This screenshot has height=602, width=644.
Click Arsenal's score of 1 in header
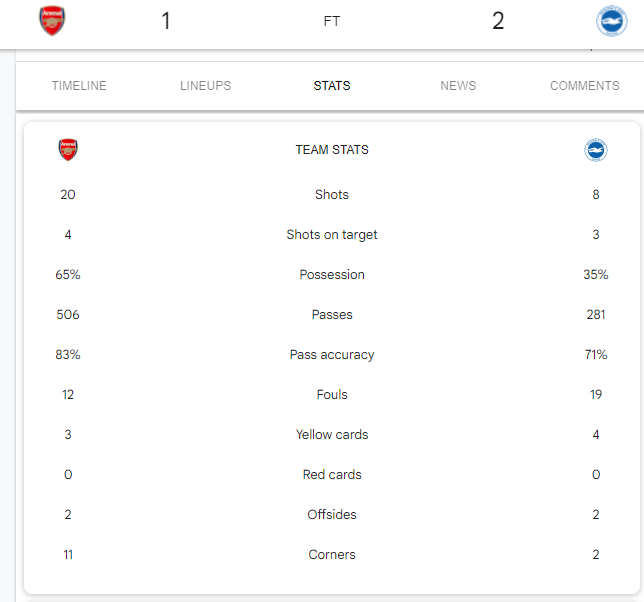click(x=166, y=21)
